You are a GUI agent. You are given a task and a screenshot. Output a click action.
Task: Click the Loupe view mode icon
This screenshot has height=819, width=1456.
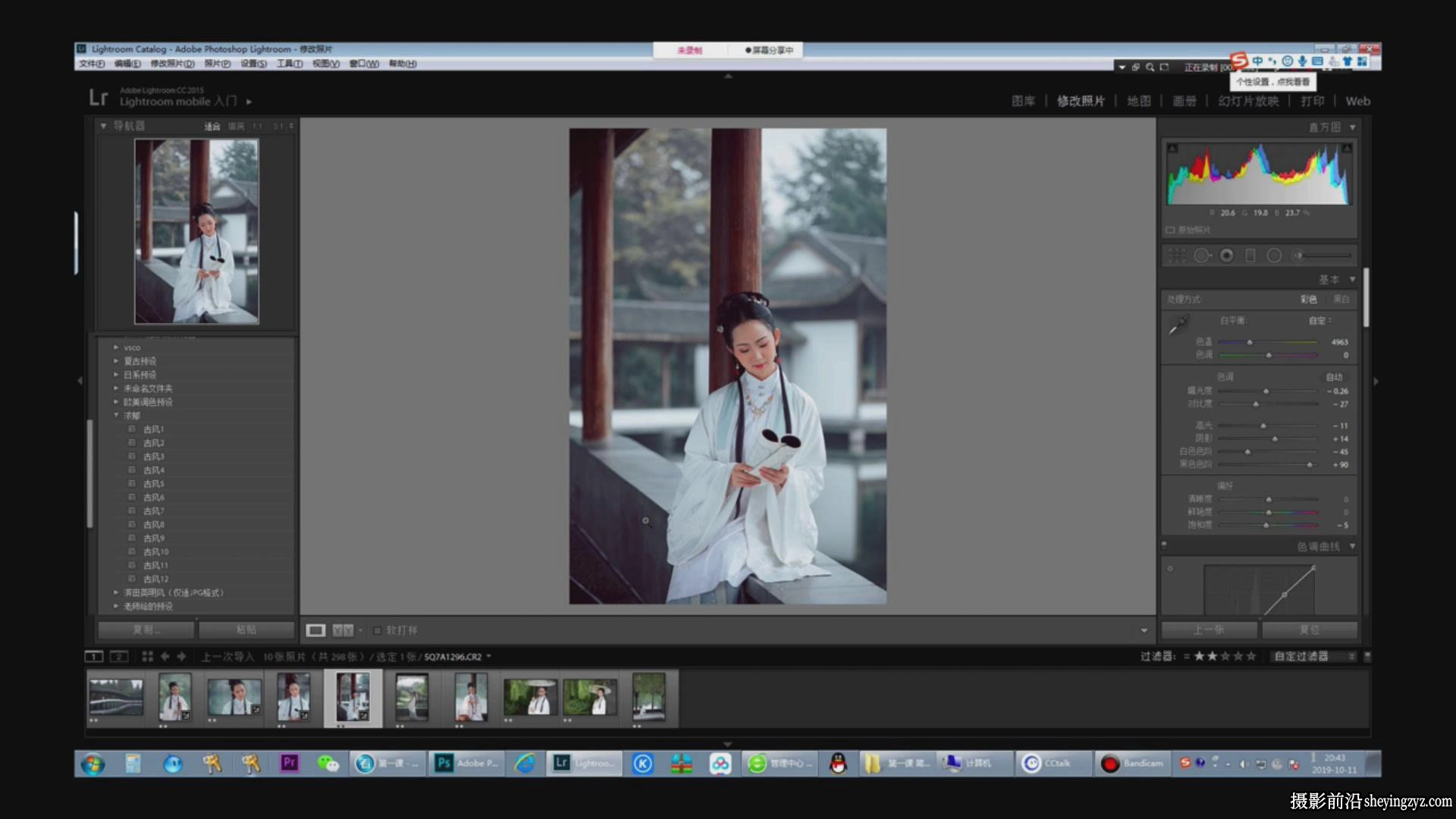point(315,630)
